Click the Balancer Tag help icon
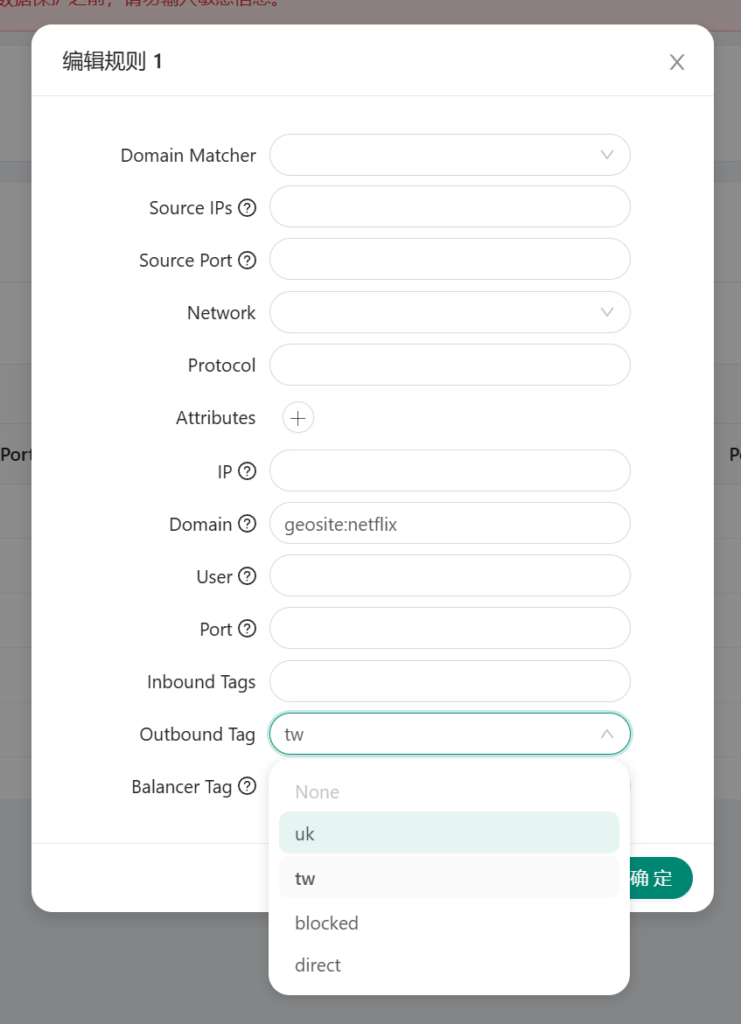 [247, 786]
